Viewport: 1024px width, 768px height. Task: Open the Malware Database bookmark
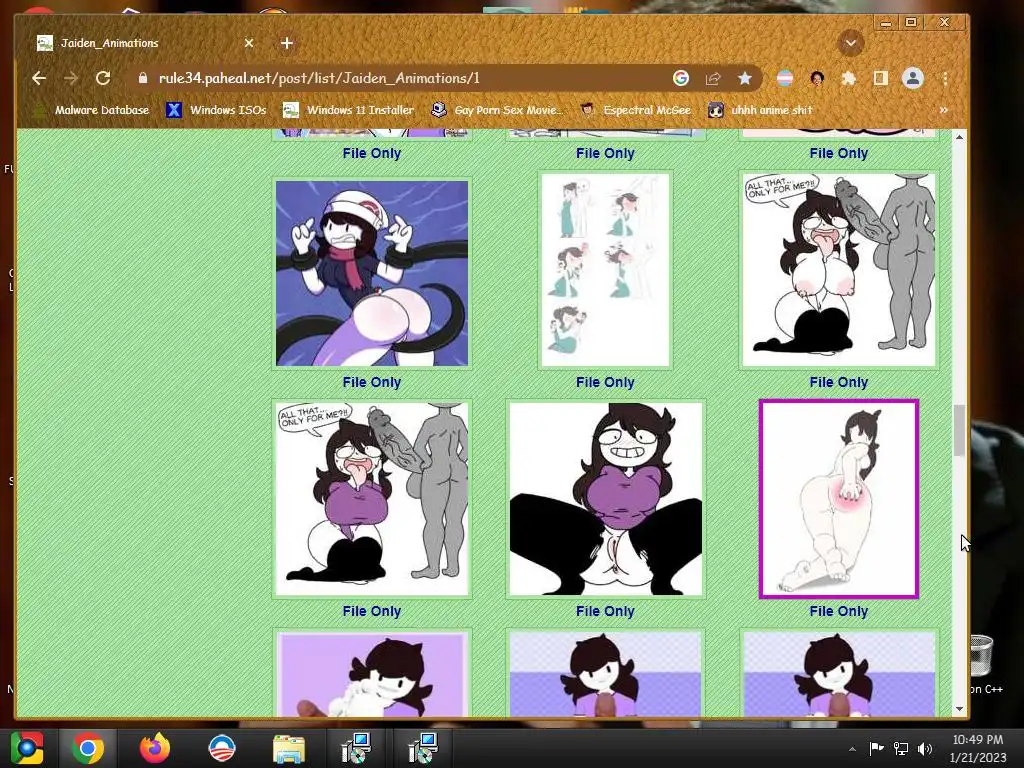[x=92, y=110]
